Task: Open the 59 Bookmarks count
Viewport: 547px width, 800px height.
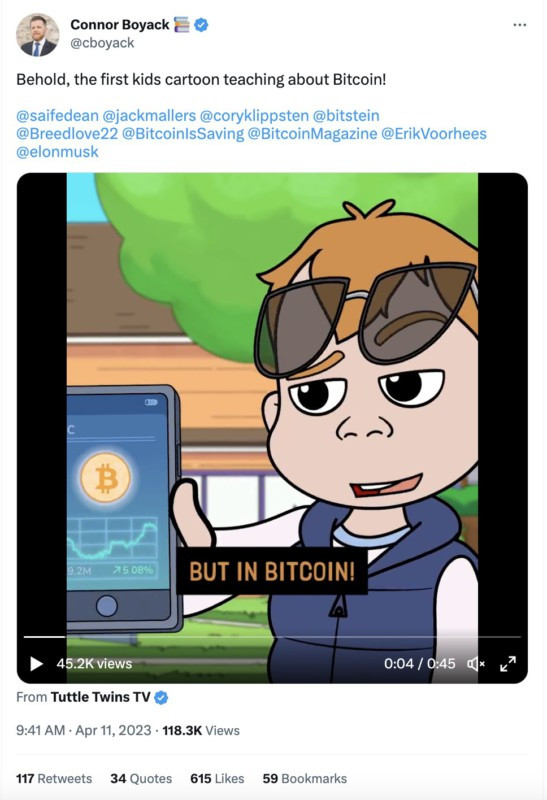Action: [x=305, y=779]
